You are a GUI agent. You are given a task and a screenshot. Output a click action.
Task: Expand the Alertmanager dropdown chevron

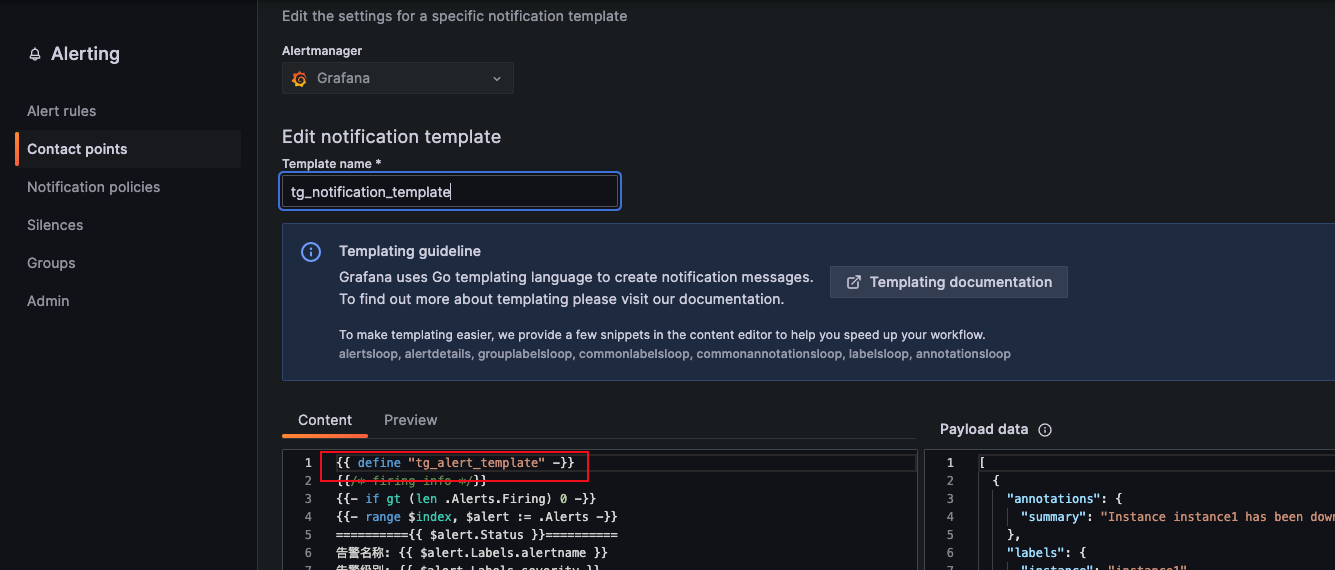pos(497,78)
